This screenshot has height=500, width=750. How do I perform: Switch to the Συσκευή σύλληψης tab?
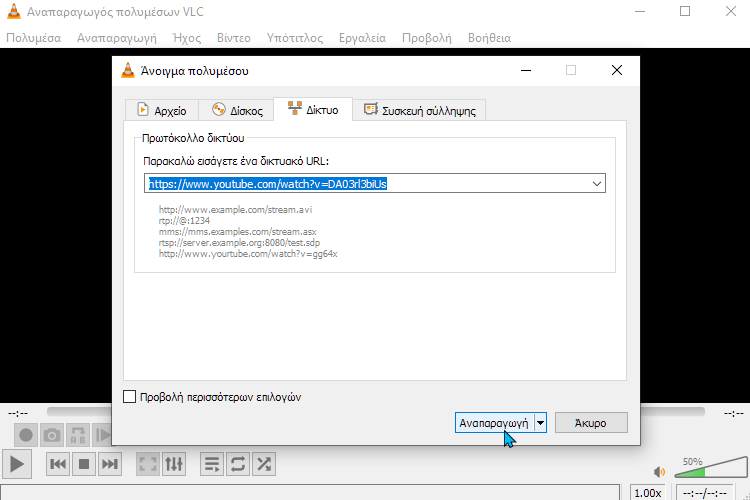[419, 111]
